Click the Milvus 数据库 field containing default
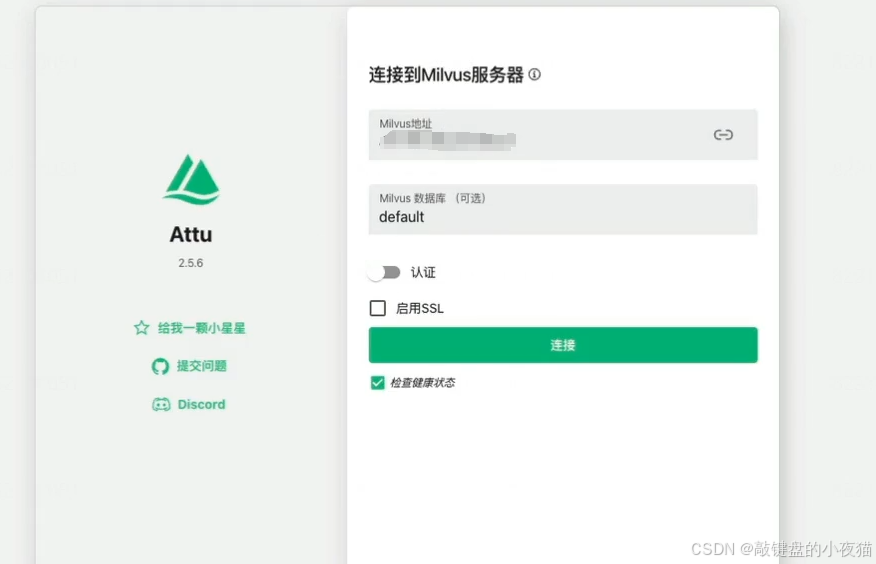 pos(563,209)
